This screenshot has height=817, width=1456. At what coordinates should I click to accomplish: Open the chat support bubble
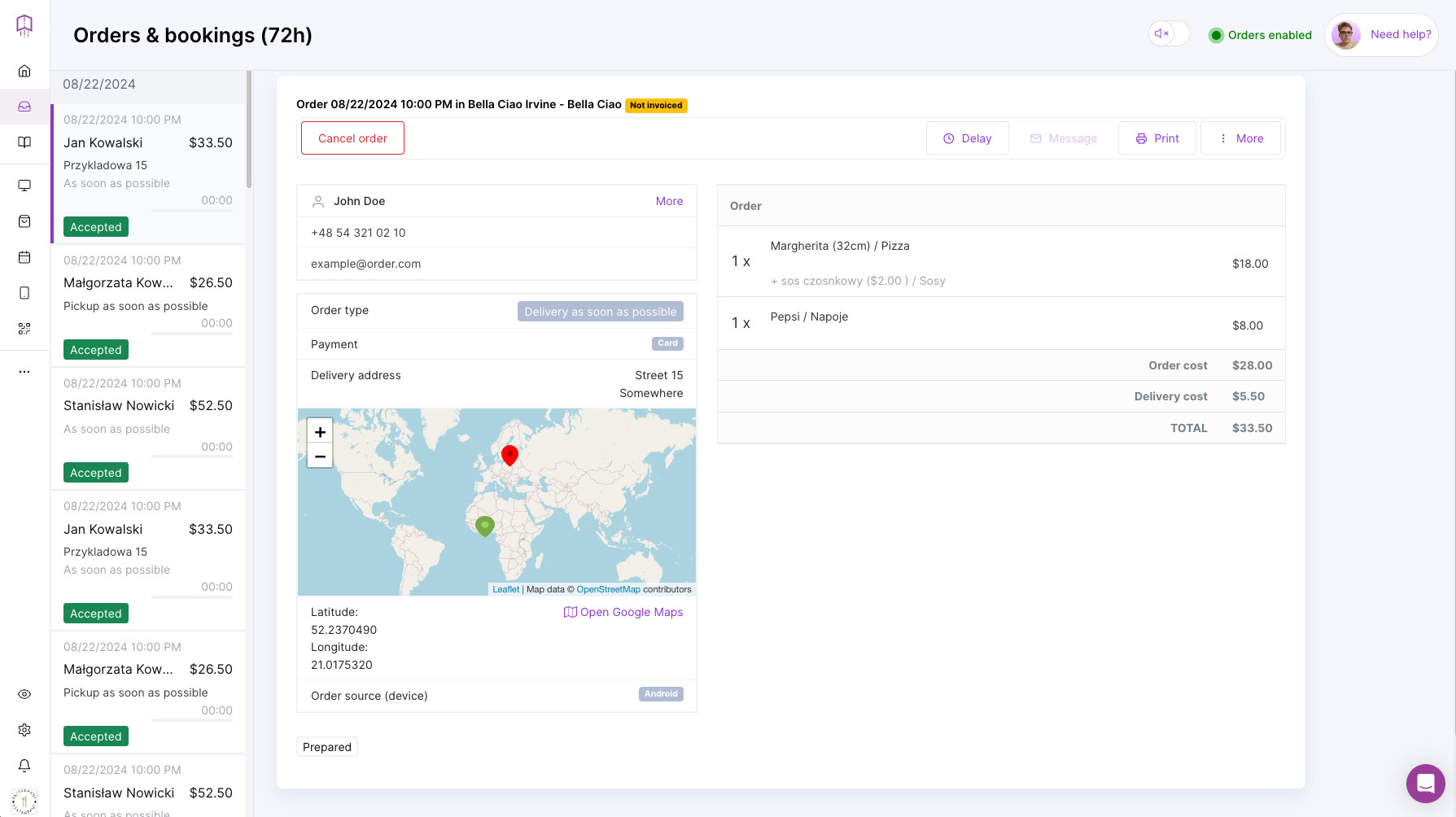[1425, 784]
